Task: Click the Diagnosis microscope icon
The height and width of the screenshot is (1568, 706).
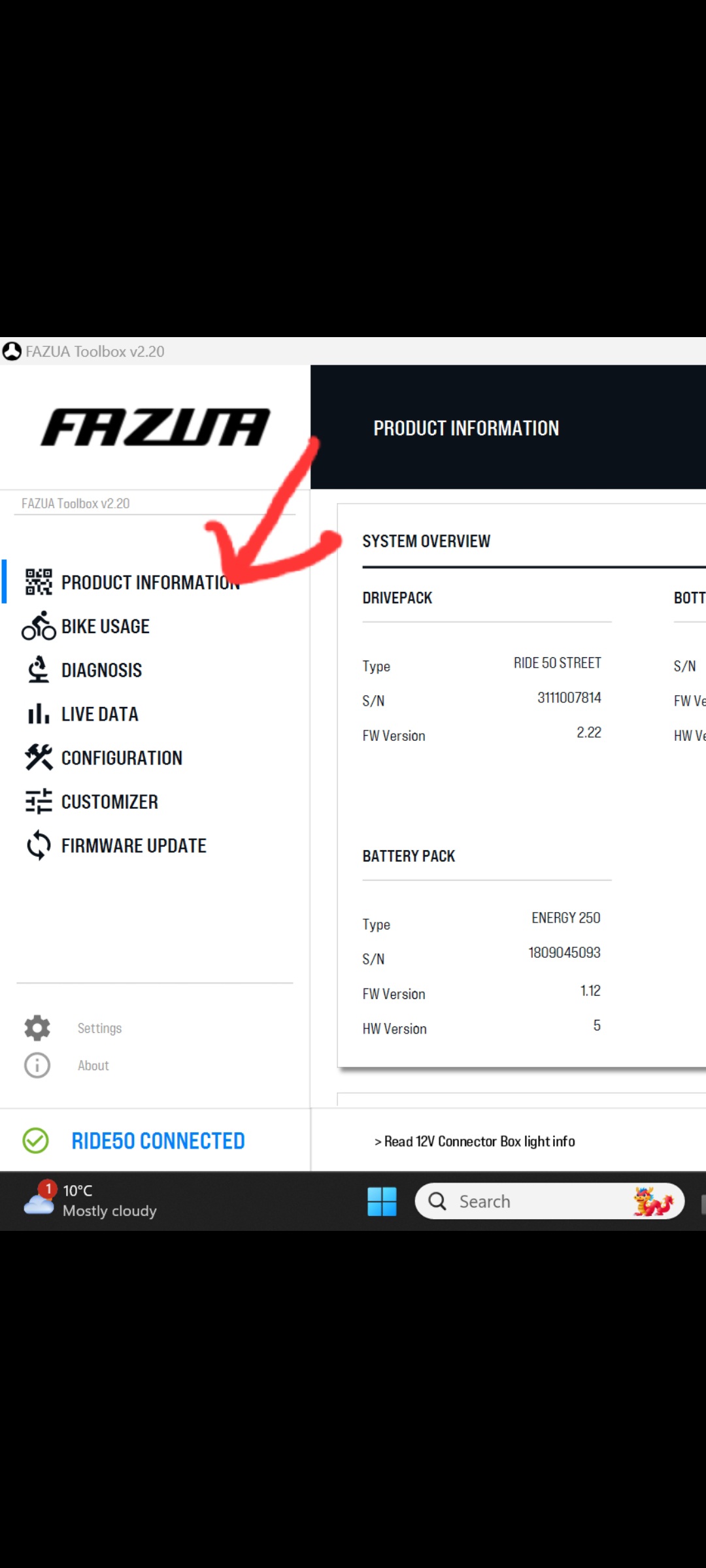Action: (x=39, y=670)
